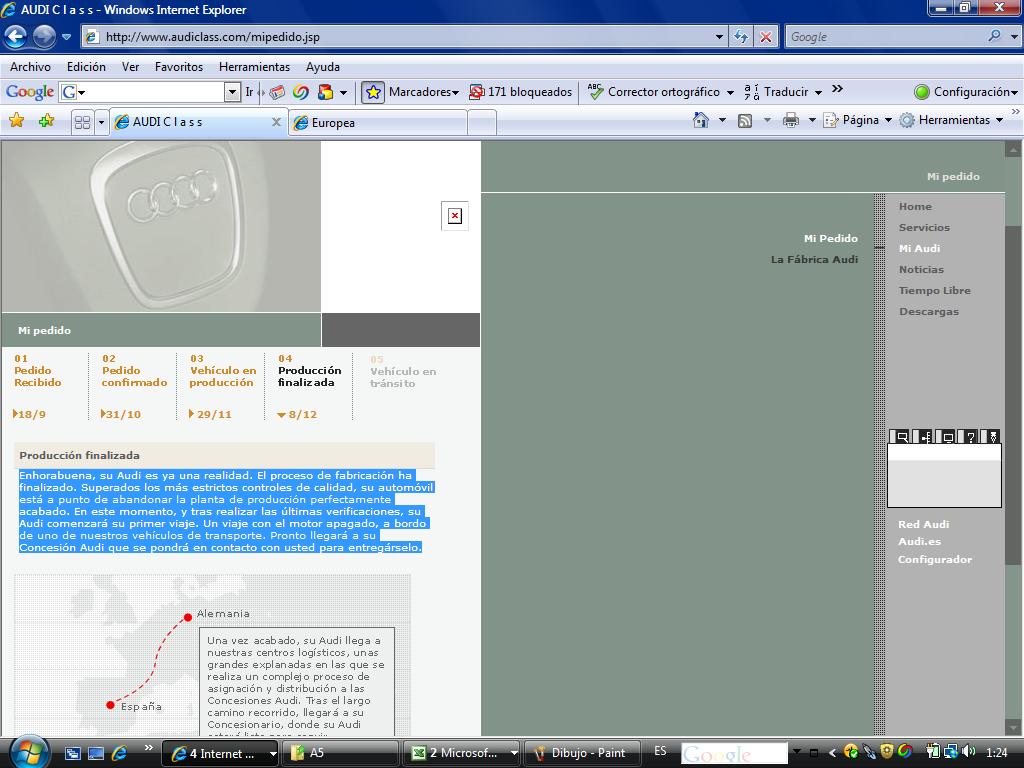1024x768 pixels.
Task: Open the address bar history dropdown
Action: click(719, 37)
